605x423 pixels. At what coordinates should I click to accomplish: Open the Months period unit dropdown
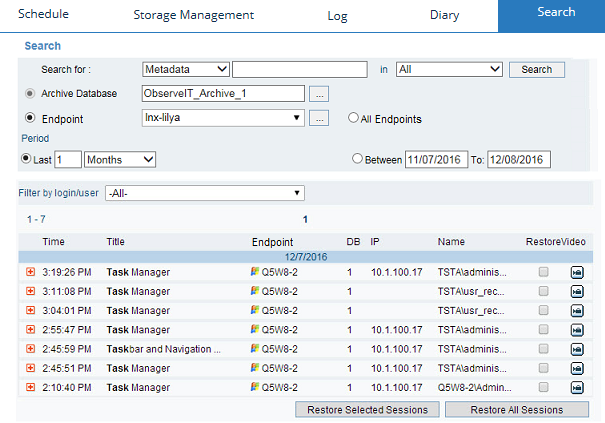[120, 159]
